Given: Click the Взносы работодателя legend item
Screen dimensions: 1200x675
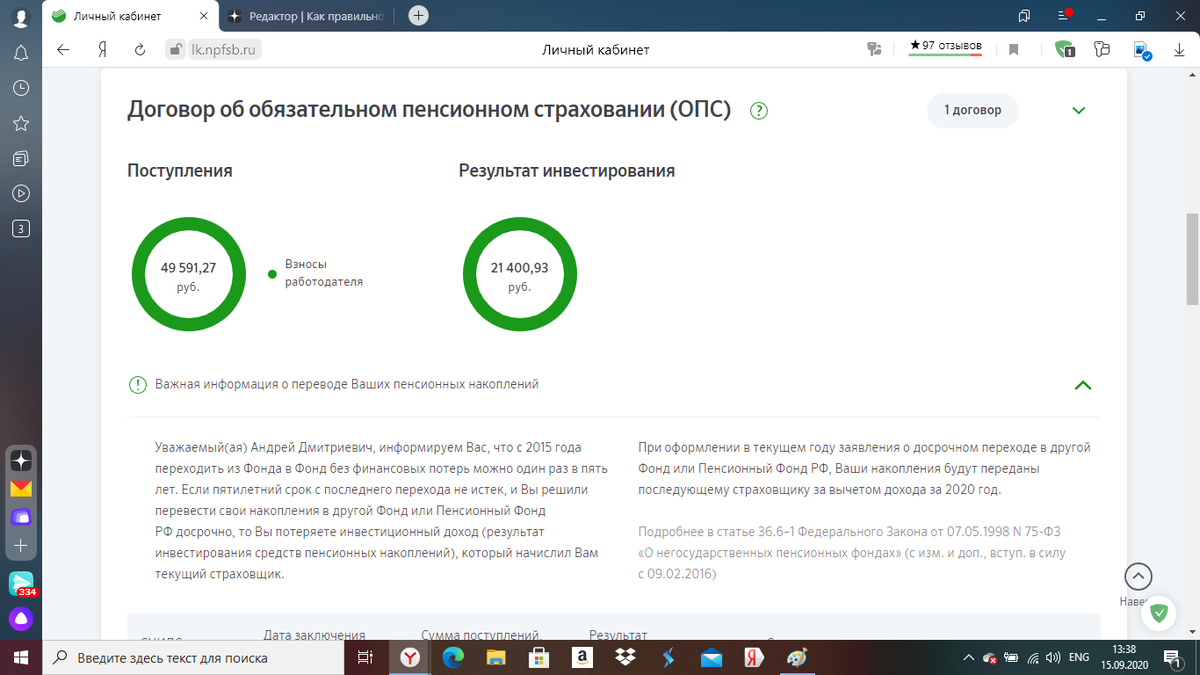Looking at the screenshot, I should pyautogui.click(x=315, y=273).
